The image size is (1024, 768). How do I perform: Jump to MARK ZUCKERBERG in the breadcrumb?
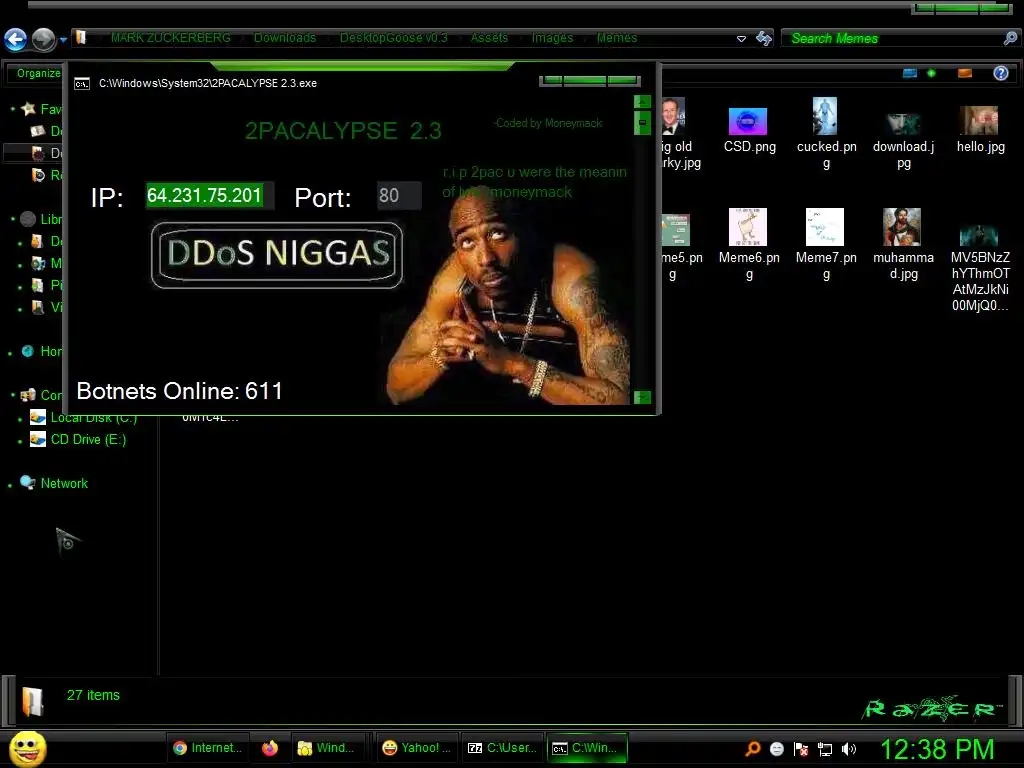coord(170,38)
